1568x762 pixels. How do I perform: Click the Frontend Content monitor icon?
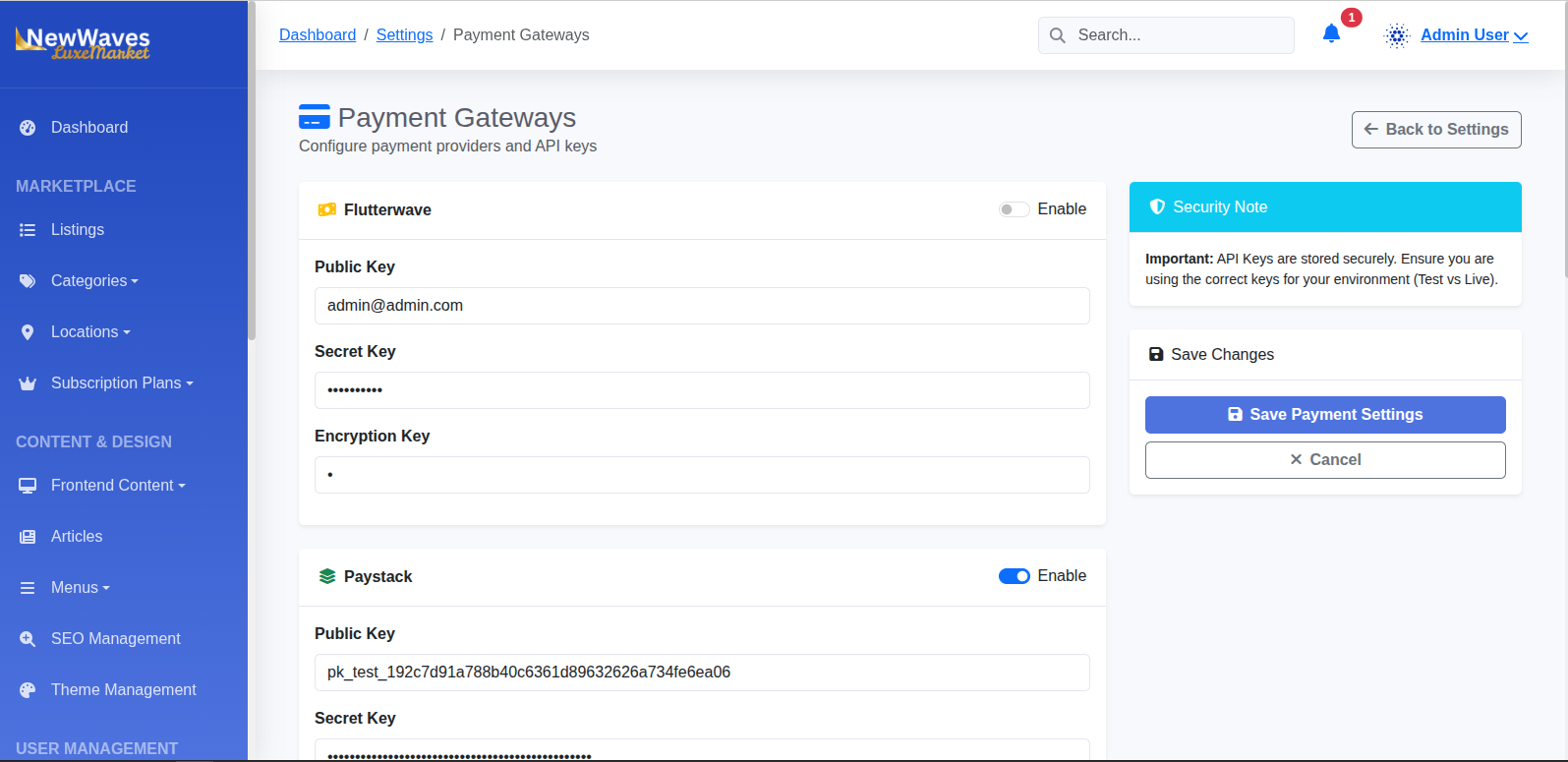[28, 486]
